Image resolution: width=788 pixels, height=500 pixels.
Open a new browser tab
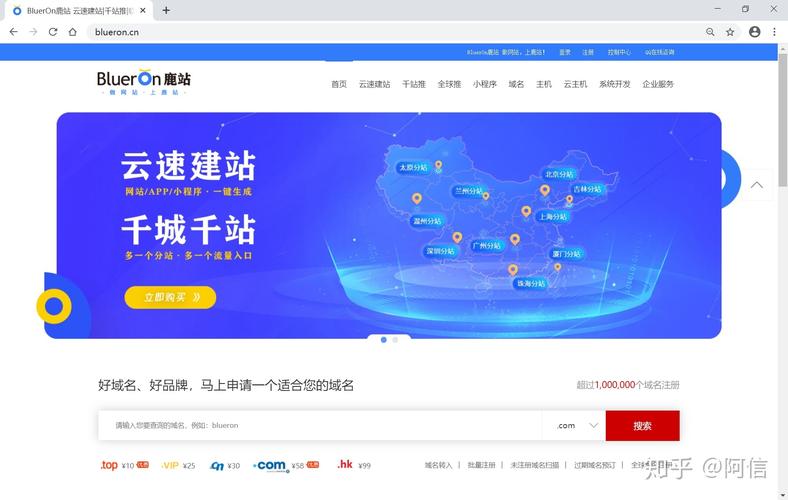(x=166, y=10)
